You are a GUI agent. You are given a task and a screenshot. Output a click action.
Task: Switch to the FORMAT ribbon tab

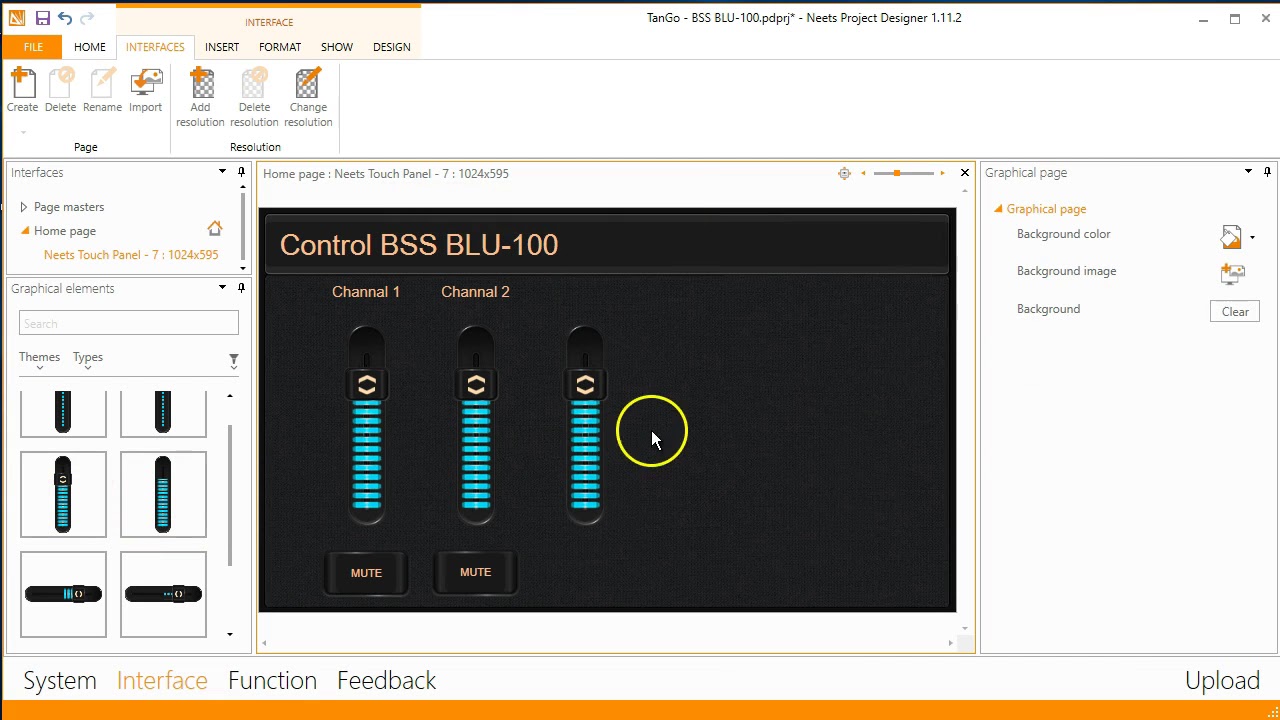[280, 47]
